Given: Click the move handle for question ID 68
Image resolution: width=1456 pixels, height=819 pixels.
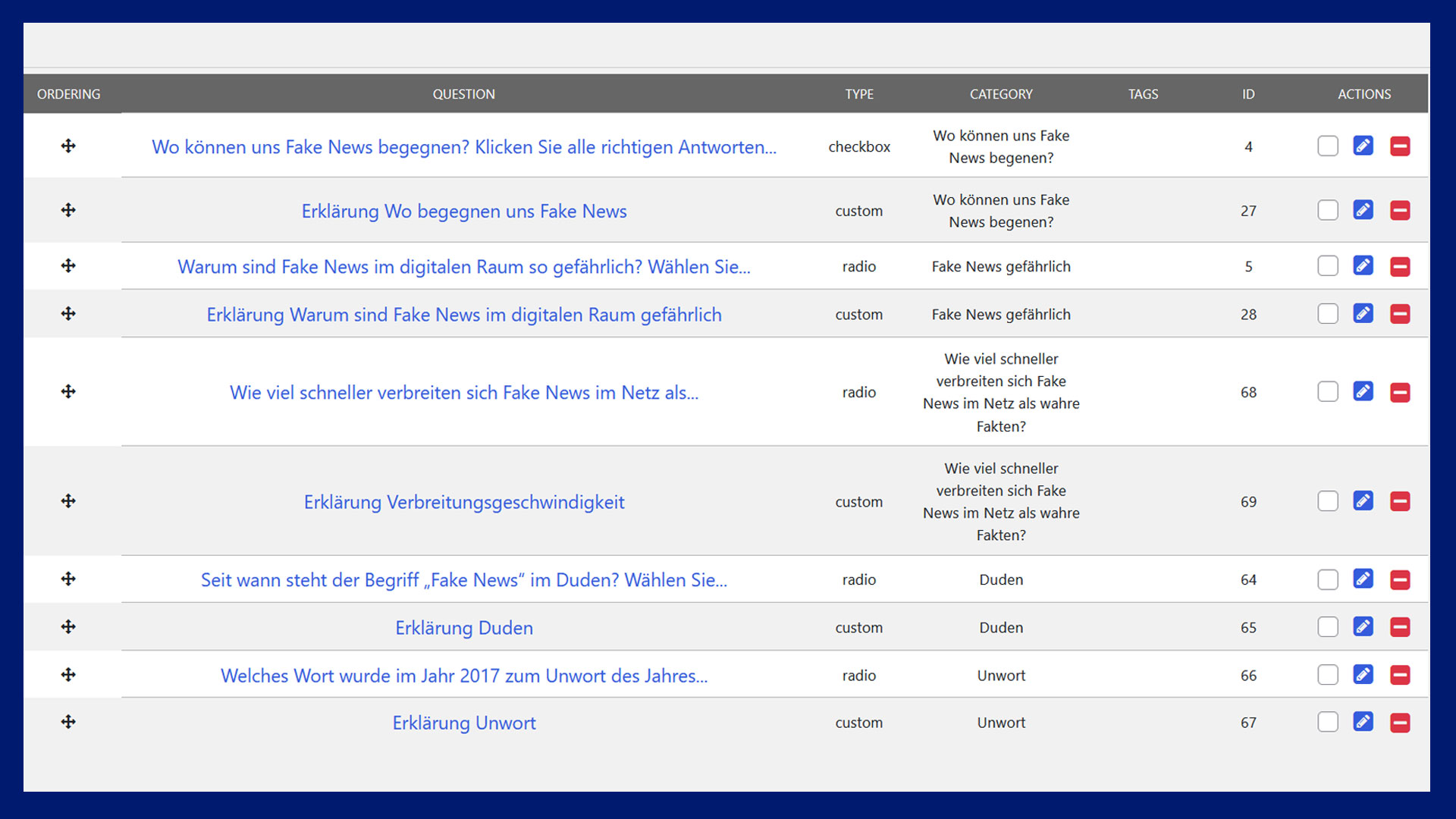Looking at the screenshot, I should click(x=68, y=391).
